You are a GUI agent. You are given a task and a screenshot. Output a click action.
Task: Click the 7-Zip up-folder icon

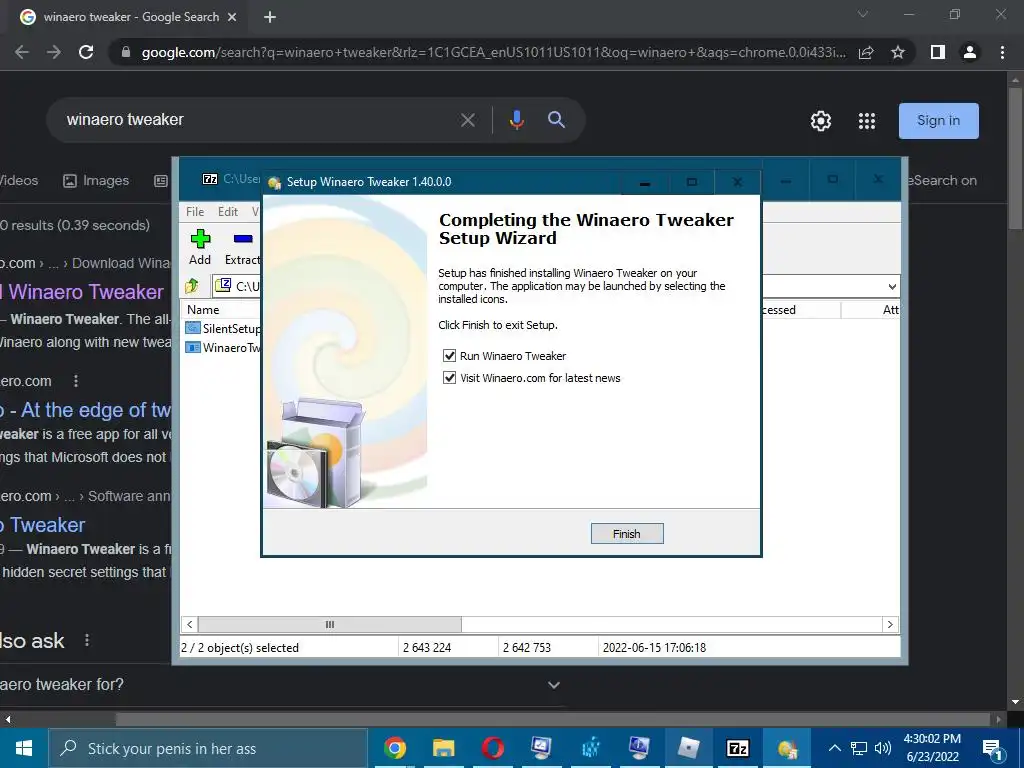[x=192, y=286]
